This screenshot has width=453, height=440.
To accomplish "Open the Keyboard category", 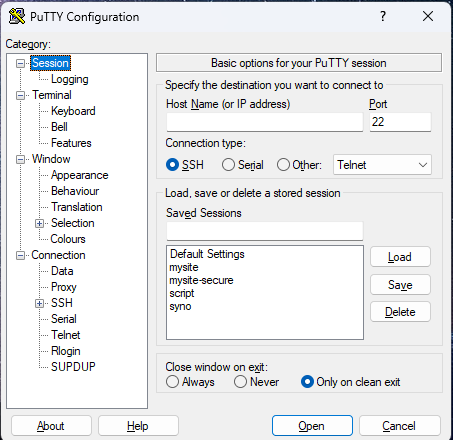I will (x=73, y=111).
